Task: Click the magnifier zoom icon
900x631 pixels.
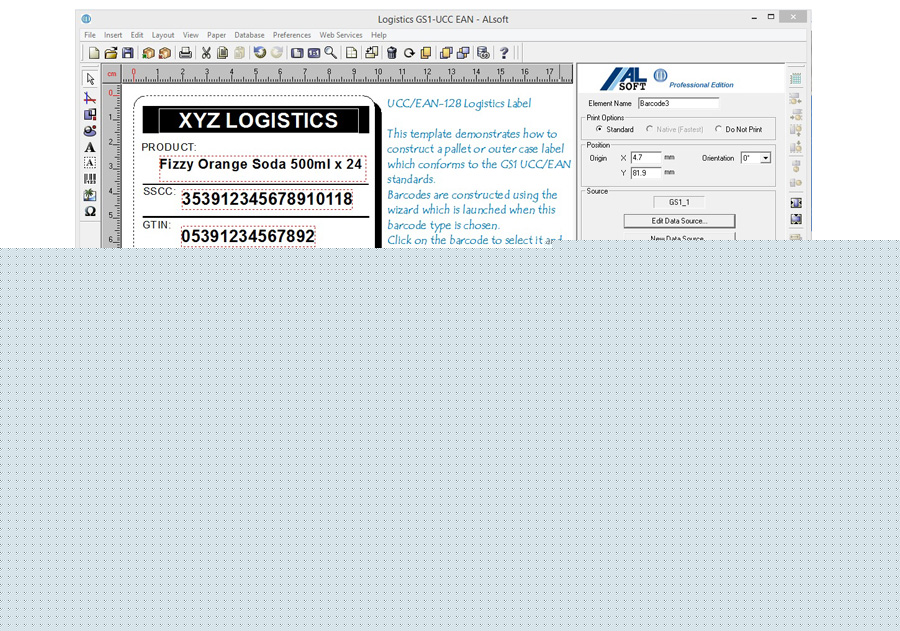Action: (331, 53)
